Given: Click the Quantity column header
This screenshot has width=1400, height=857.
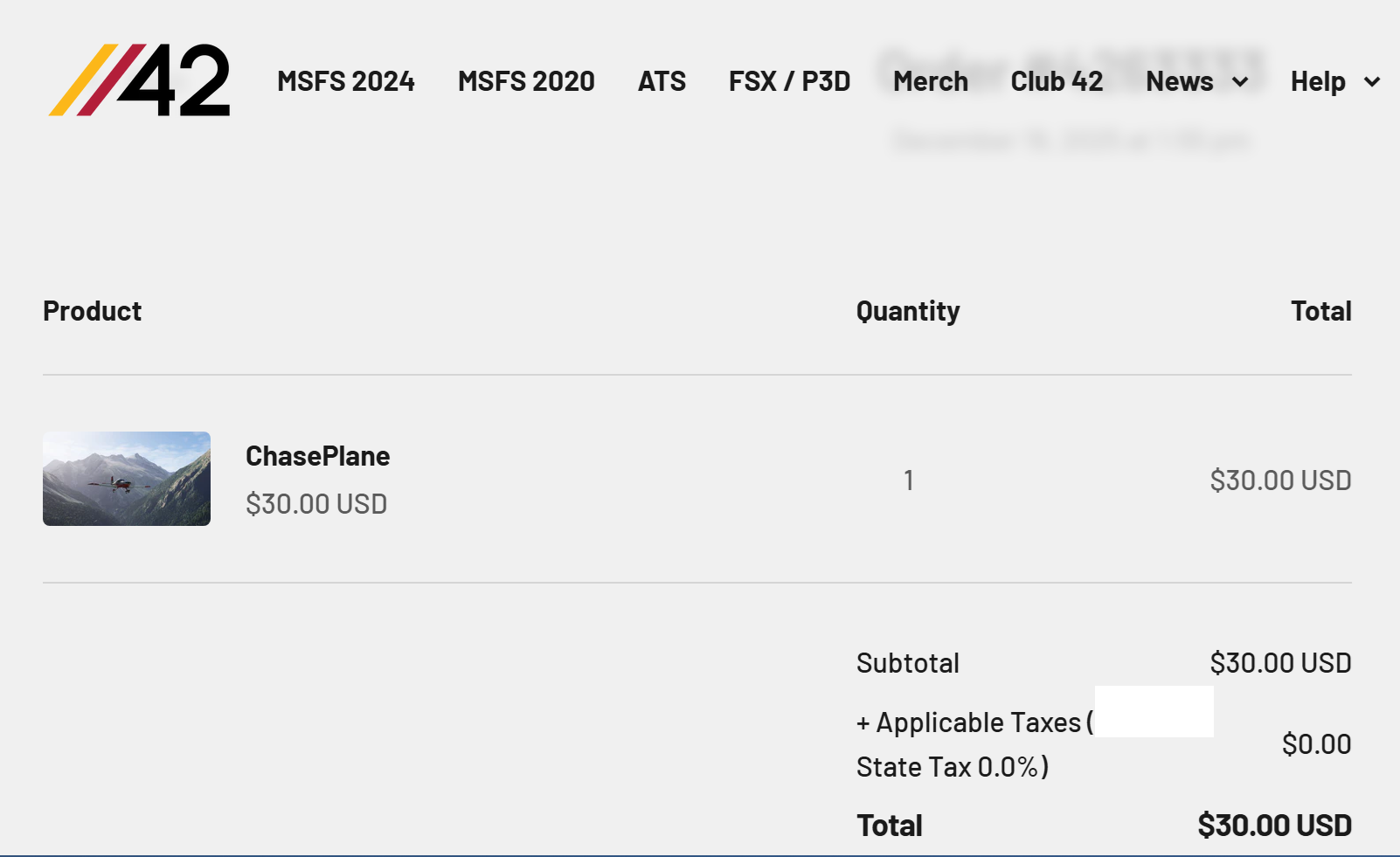Looking at the screenshot, I should click(x=908, y=311).
